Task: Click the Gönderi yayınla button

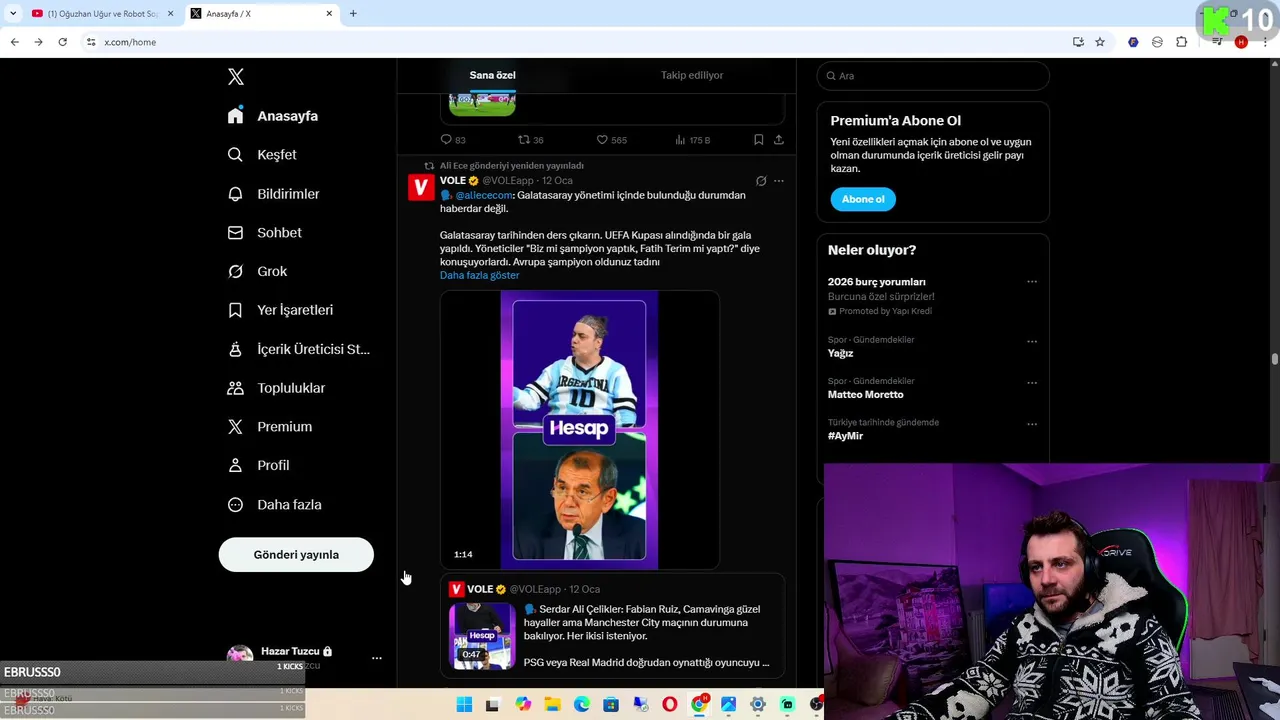Action: point(296,555)
